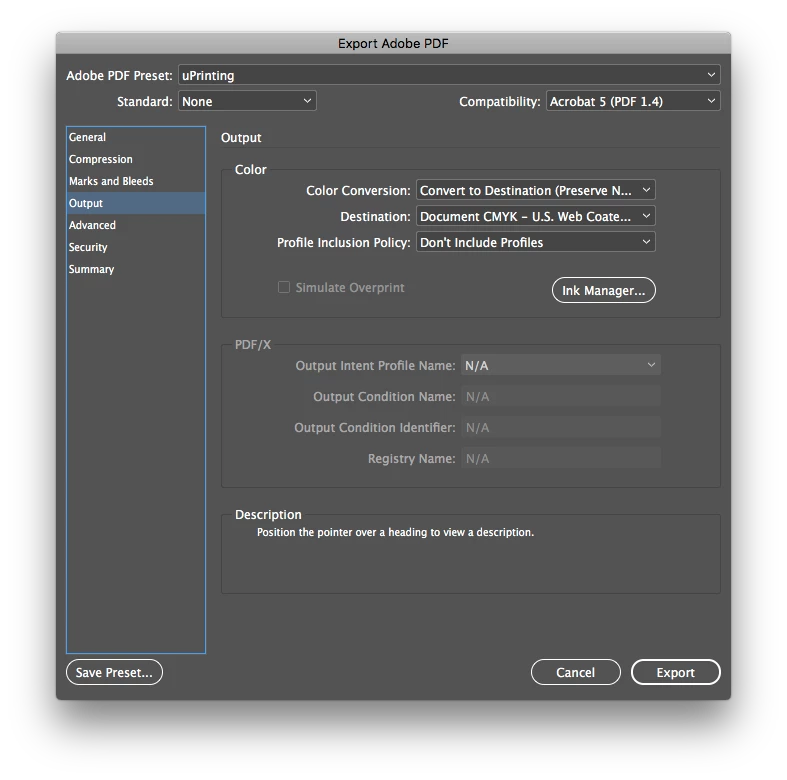Cancel the PDF export dialog
The height and width of the screenshot is (780, 787).
point(576,672)
